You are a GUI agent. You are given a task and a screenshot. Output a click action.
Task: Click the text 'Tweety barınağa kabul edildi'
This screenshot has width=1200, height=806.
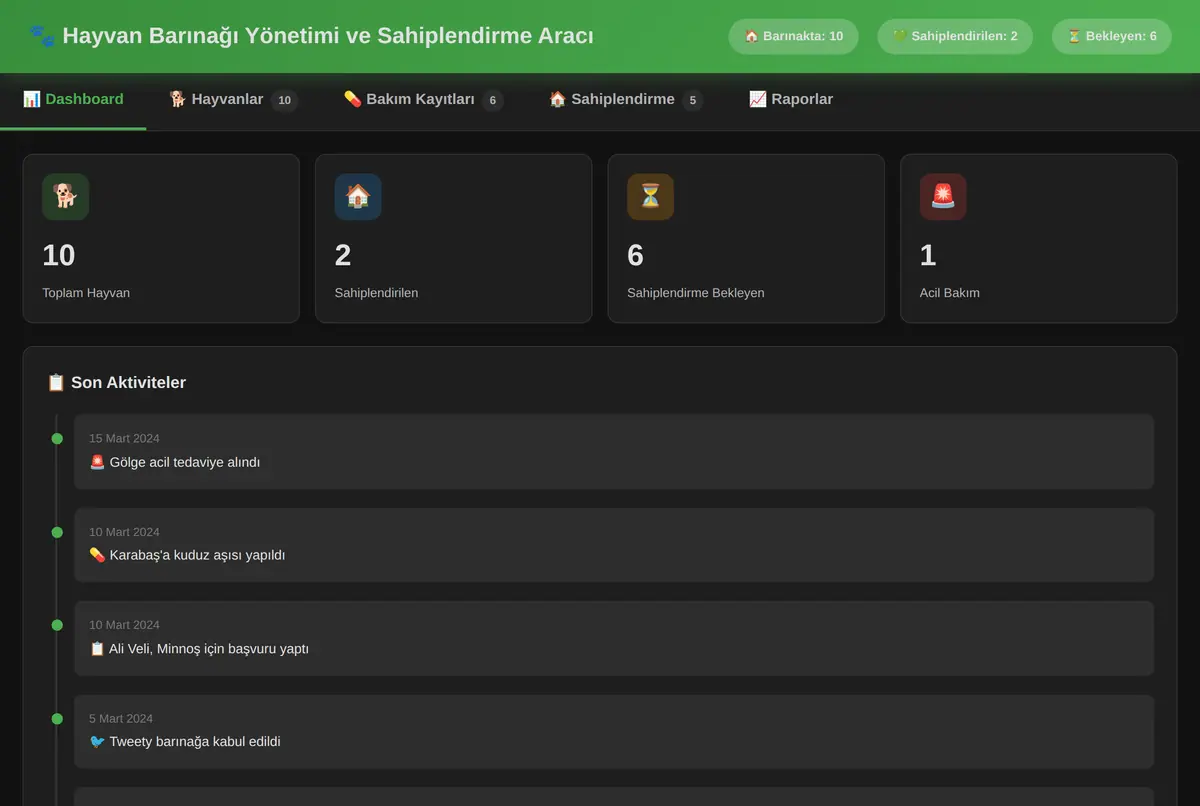tap(195, 742)
